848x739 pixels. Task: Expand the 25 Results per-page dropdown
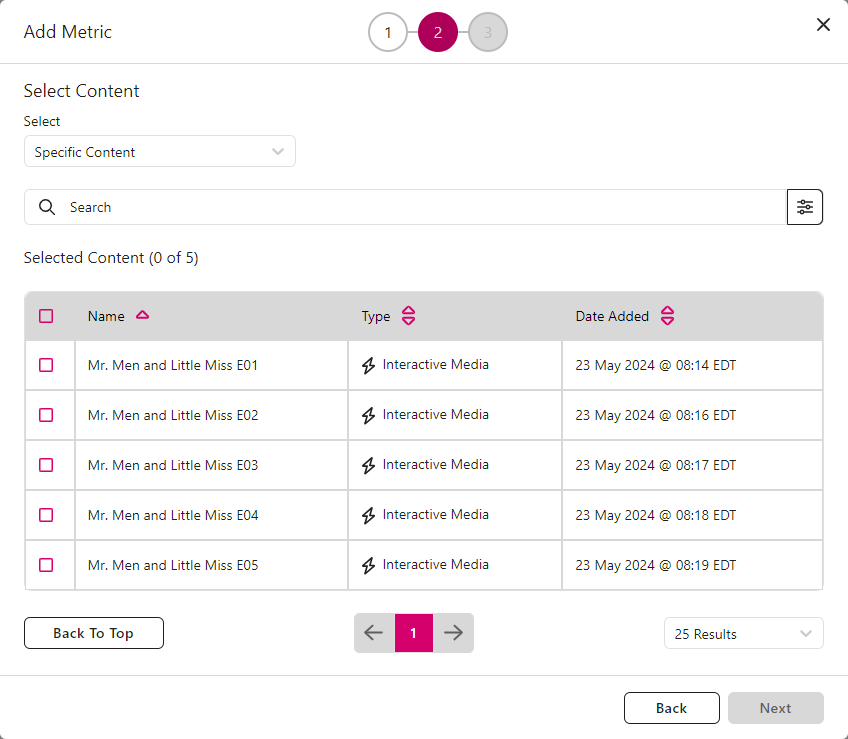[x=743, y=634]
